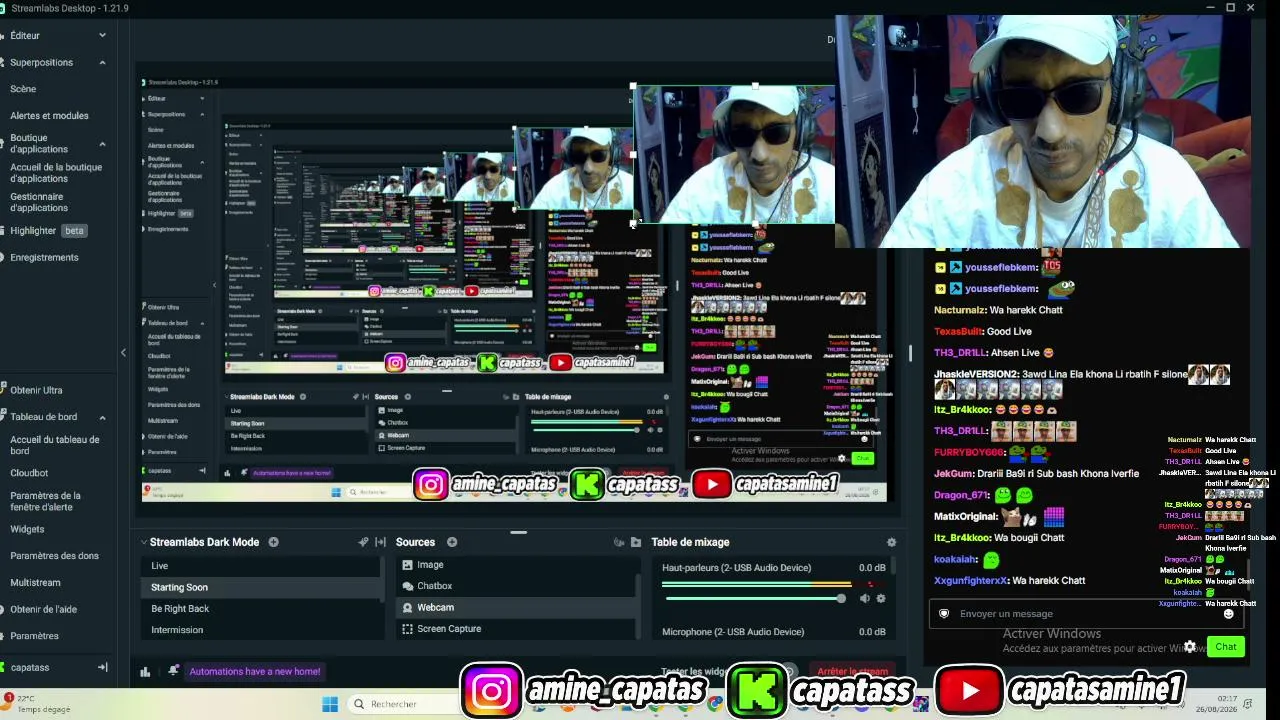Open the emoji picker in chat input
Image resolution: width=1280 pixels, height=720 pixels.
pos(1229,614)
